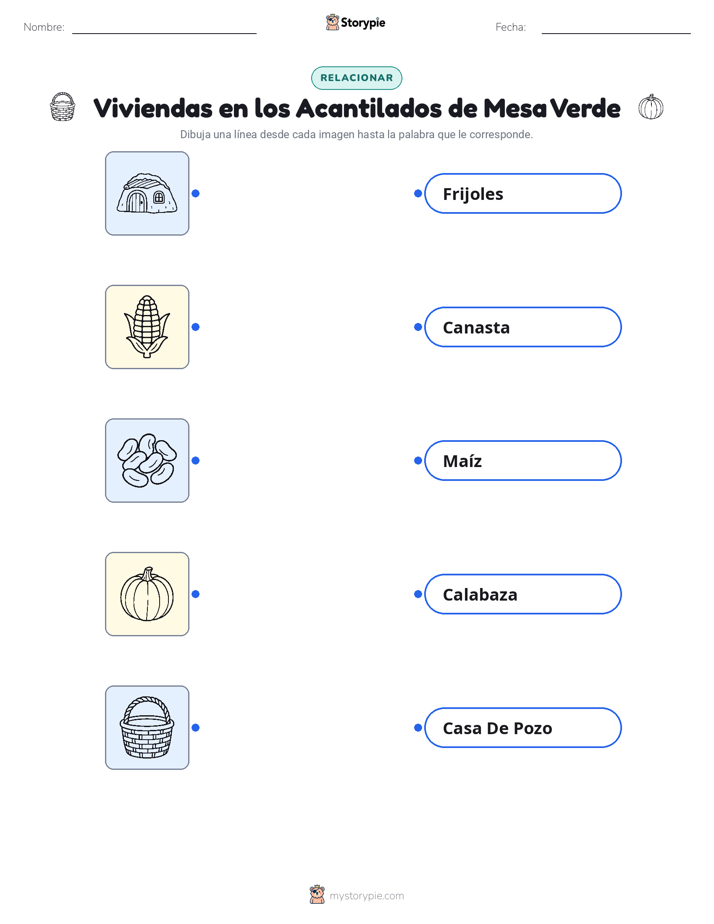Click the beans picture card
Viewport: 714px width, 924px height.
147,460
